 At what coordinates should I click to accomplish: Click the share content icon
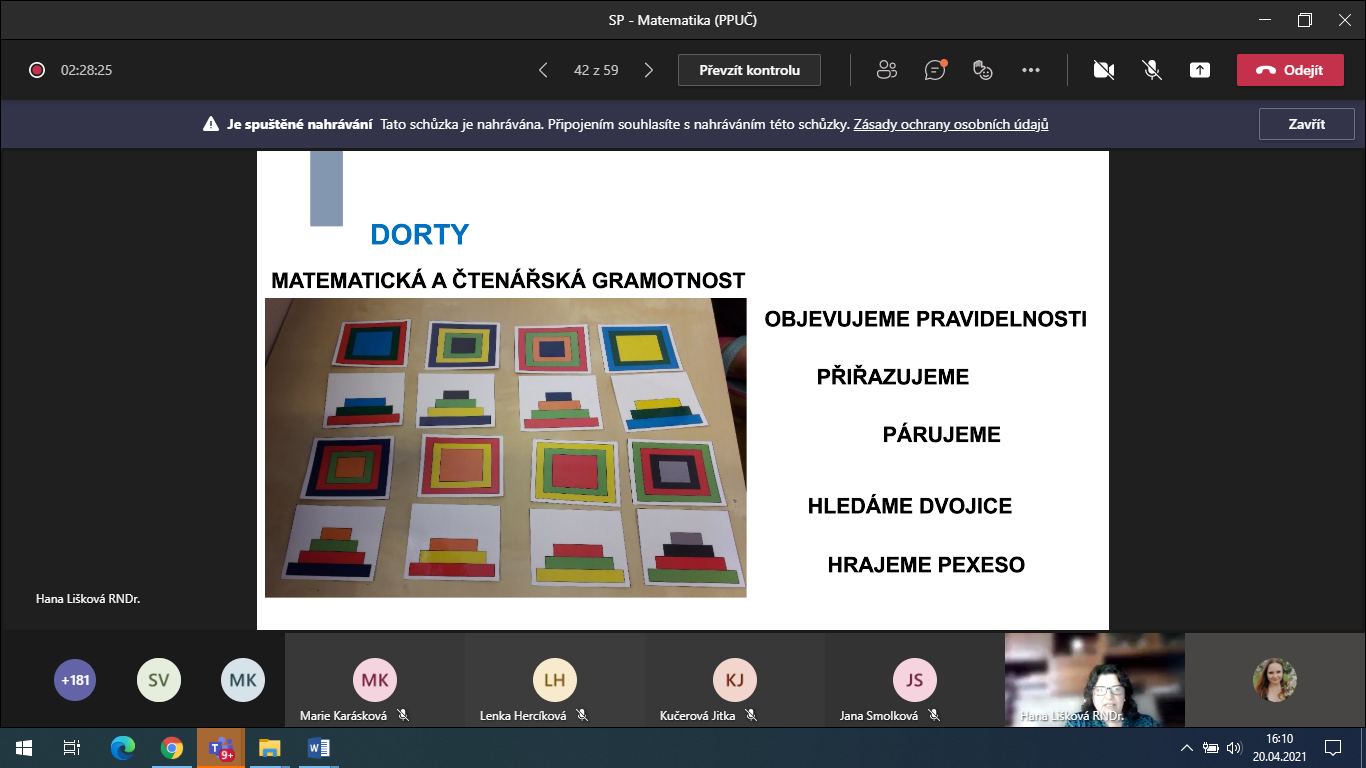[1200, 70]
